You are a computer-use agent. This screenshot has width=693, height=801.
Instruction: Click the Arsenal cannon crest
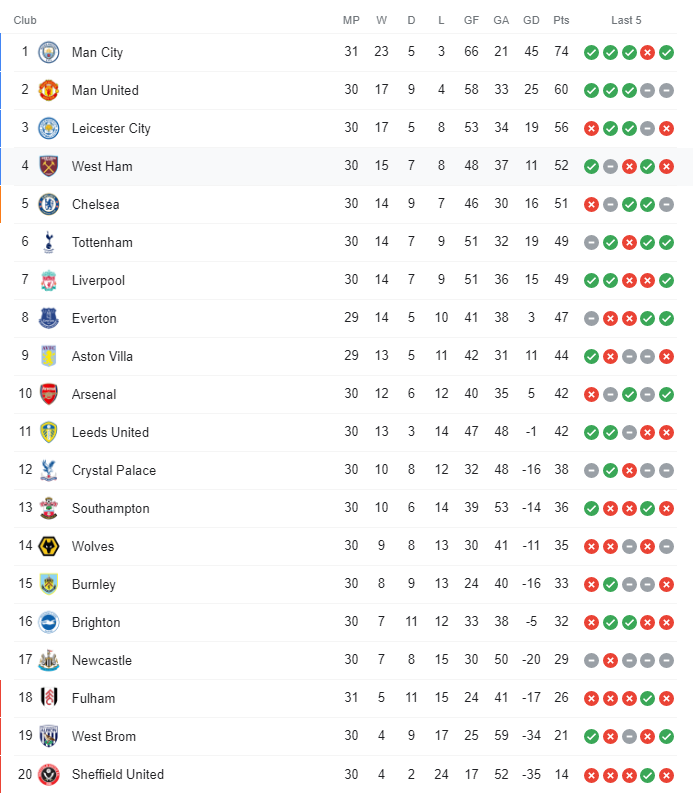click(x=49, y=394)
